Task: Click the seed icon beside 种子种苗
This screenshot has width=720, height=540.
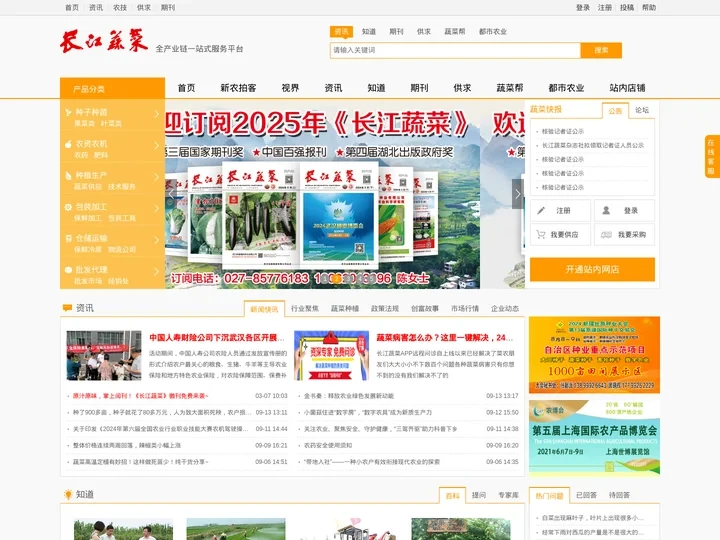Action: 68,112
